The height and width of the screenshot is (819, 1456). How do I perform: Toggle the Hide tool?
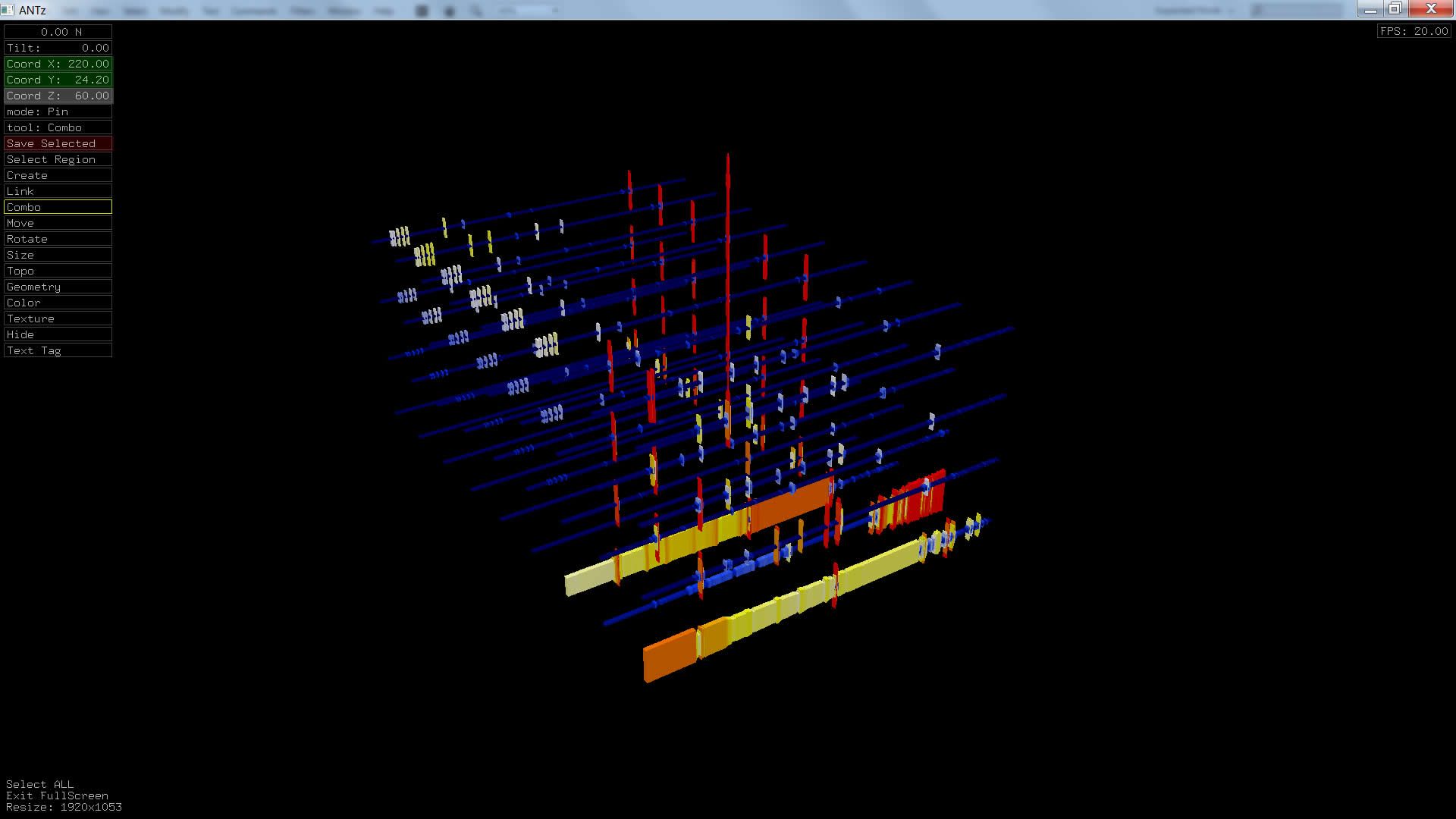pos(58,334)
